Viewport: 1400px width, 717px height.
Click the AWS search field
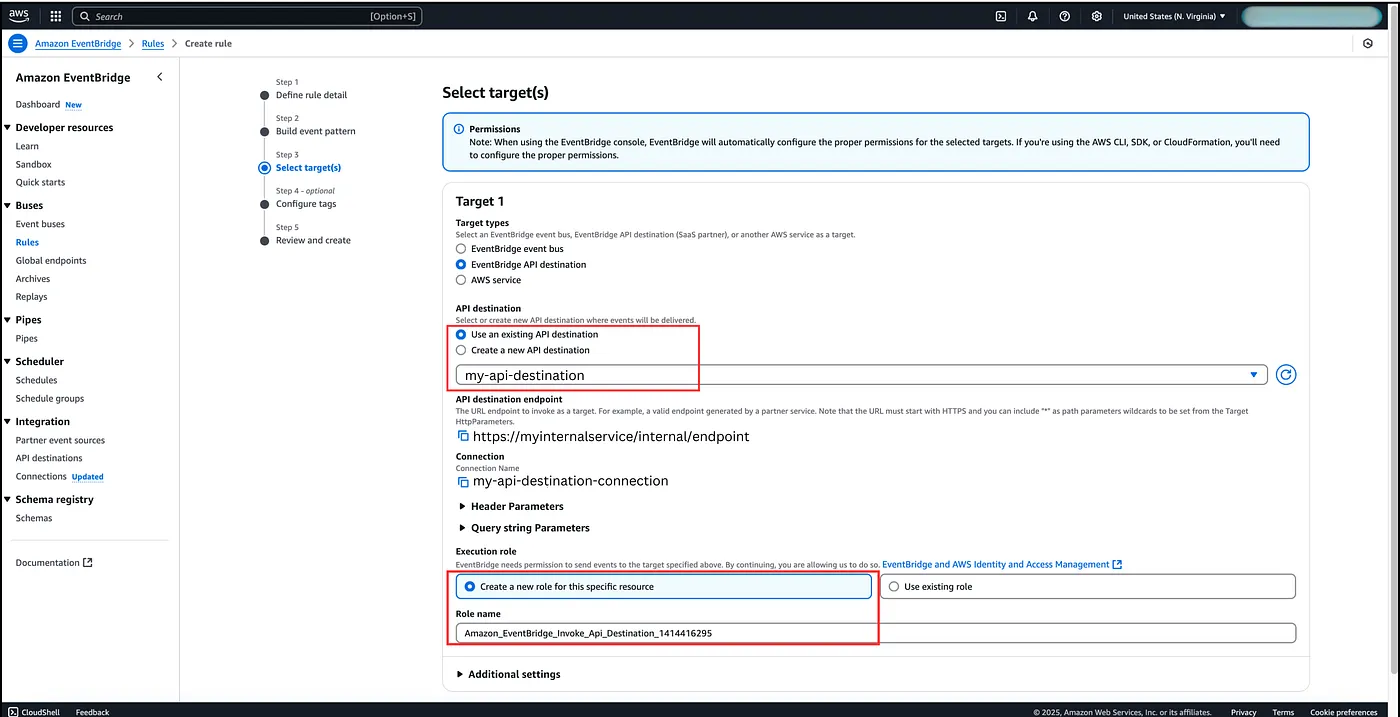click(247, 16)
